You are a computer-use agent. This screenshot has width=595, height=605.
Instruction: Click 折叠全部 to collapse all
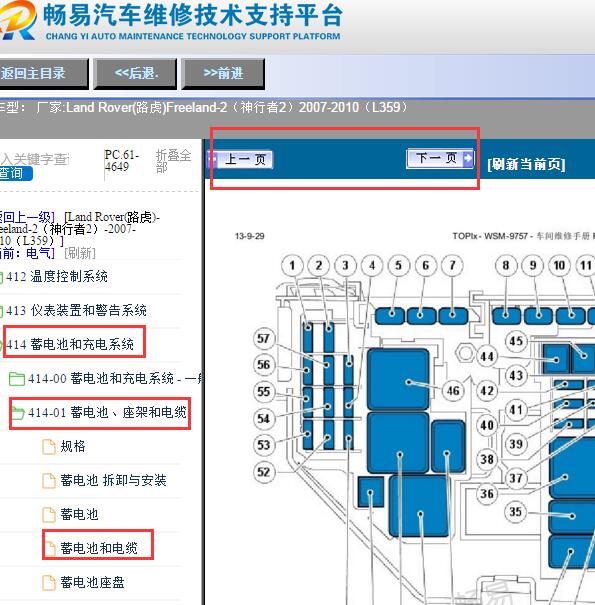click(x=173, y=161)
